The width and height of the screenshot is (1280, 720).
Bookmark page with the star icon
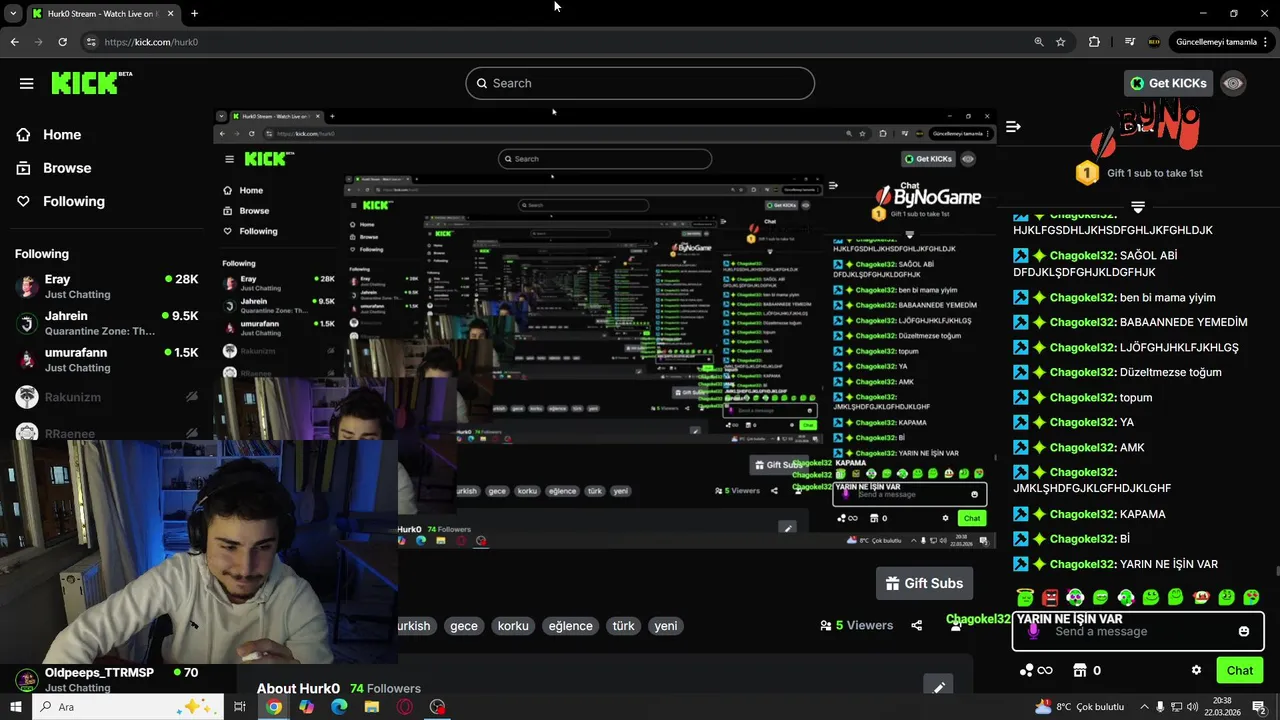[x=1061, y=42]
